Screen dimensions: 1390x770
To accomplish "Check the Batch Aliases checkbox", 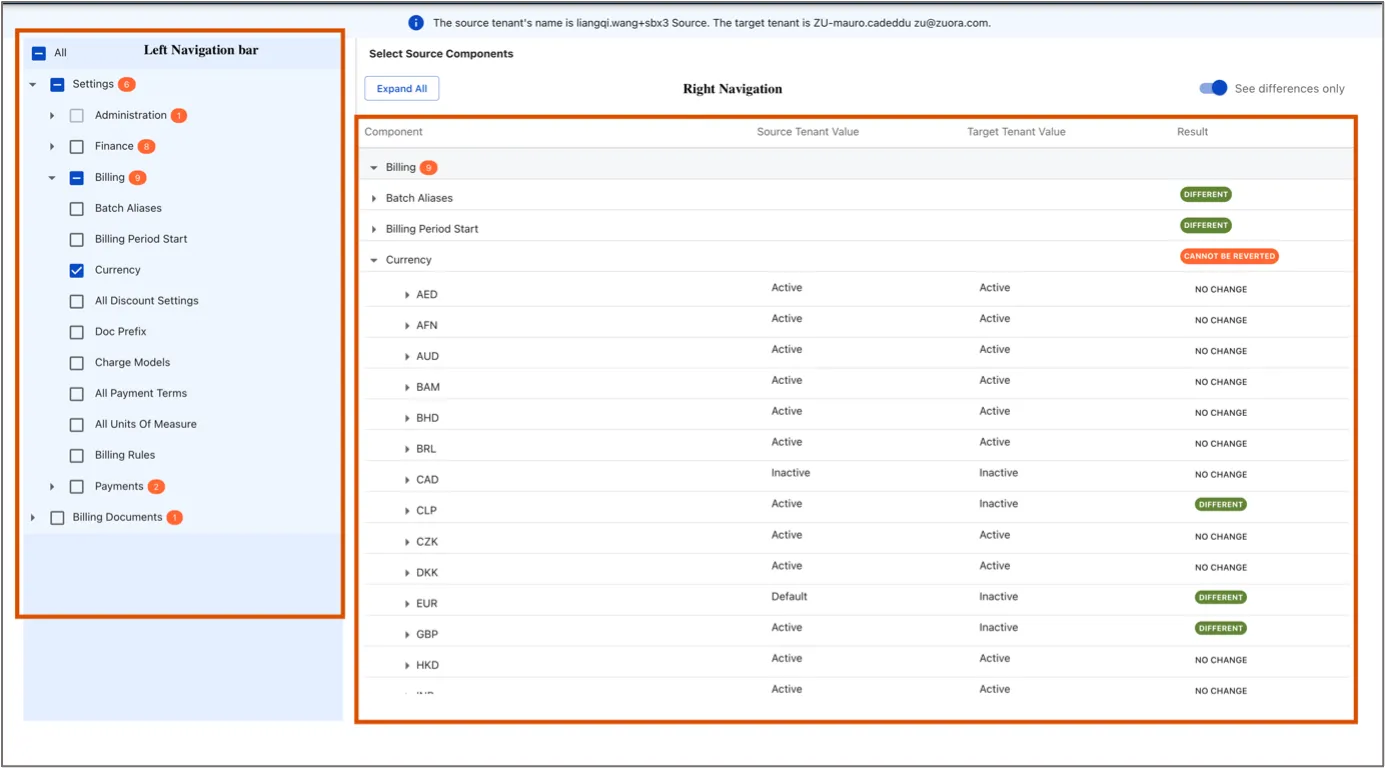I will point(77,209).
